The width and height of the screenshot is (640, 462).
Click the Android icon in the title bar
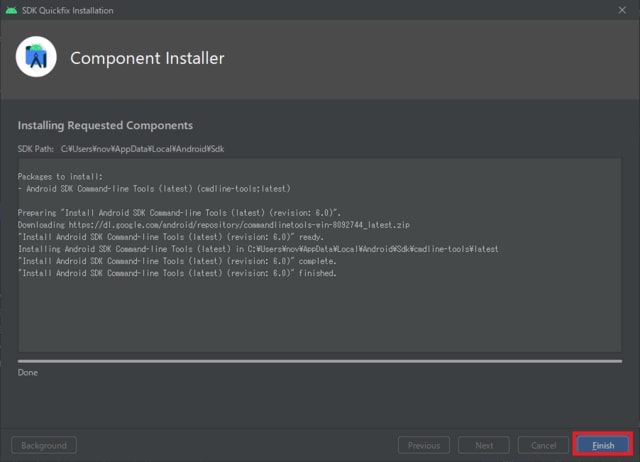11,10
